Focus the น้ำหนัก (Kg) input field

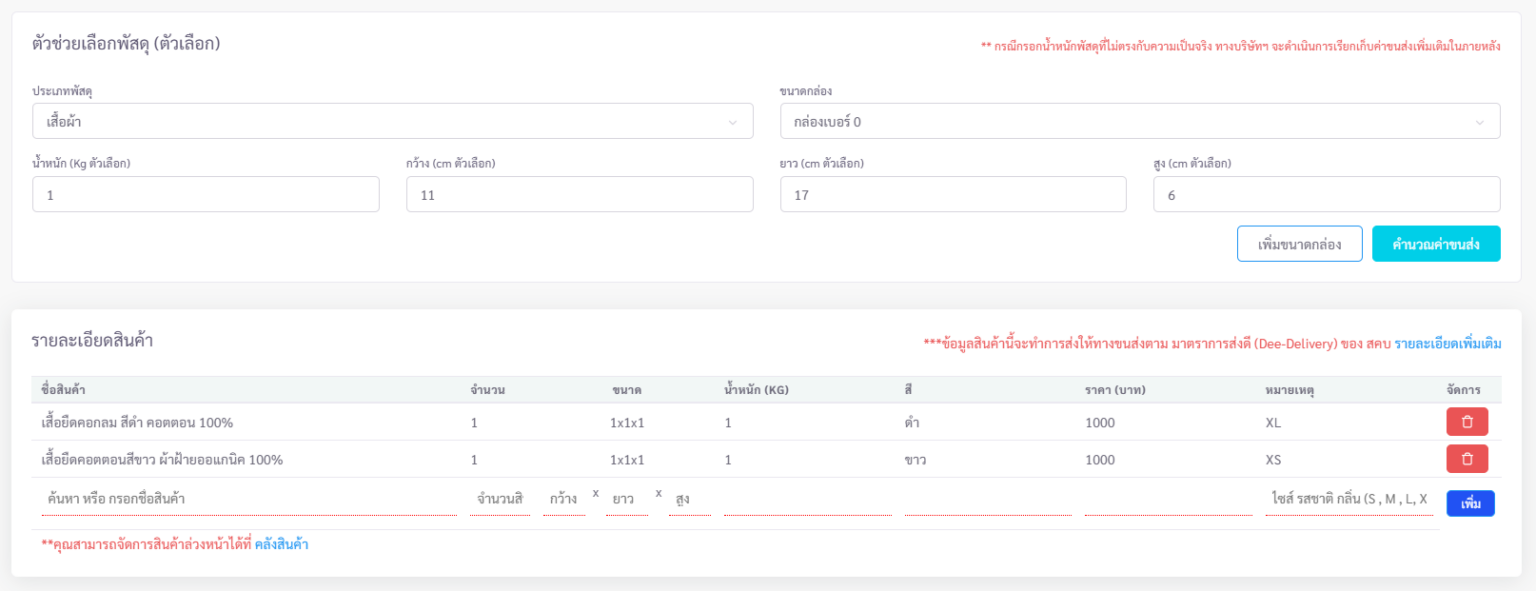click(x=205, y=195)
